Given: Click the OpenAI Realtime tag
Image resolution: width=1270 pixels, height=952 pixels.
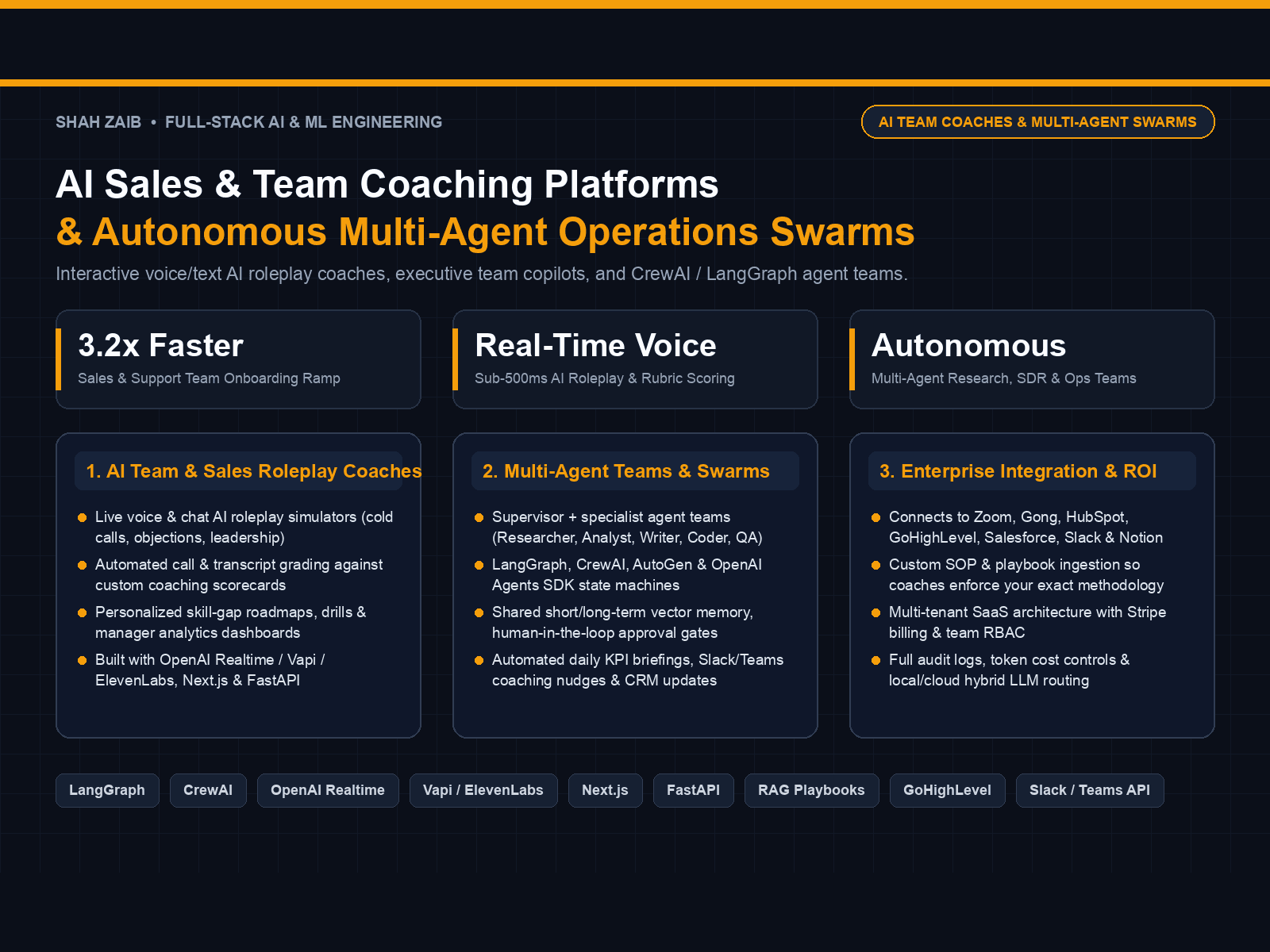Looking at the screenshot, I should pyautogui.click(x=328, y=790).
